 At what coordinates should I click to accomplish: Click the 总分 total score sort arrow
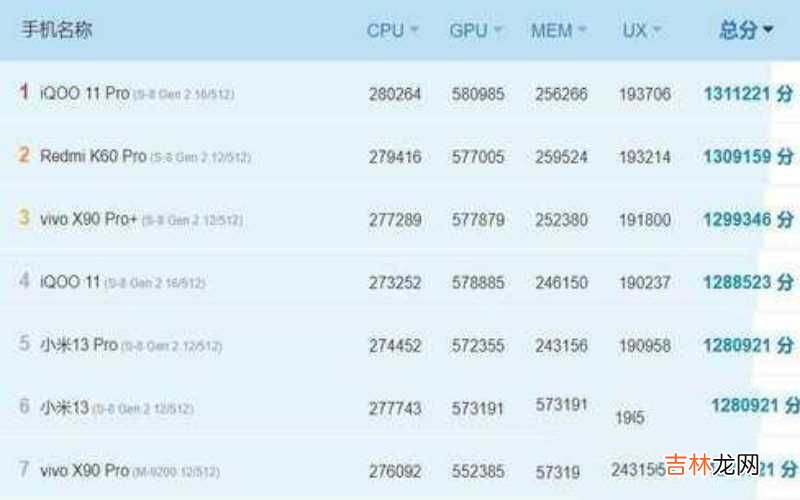[x=768, y=30]
